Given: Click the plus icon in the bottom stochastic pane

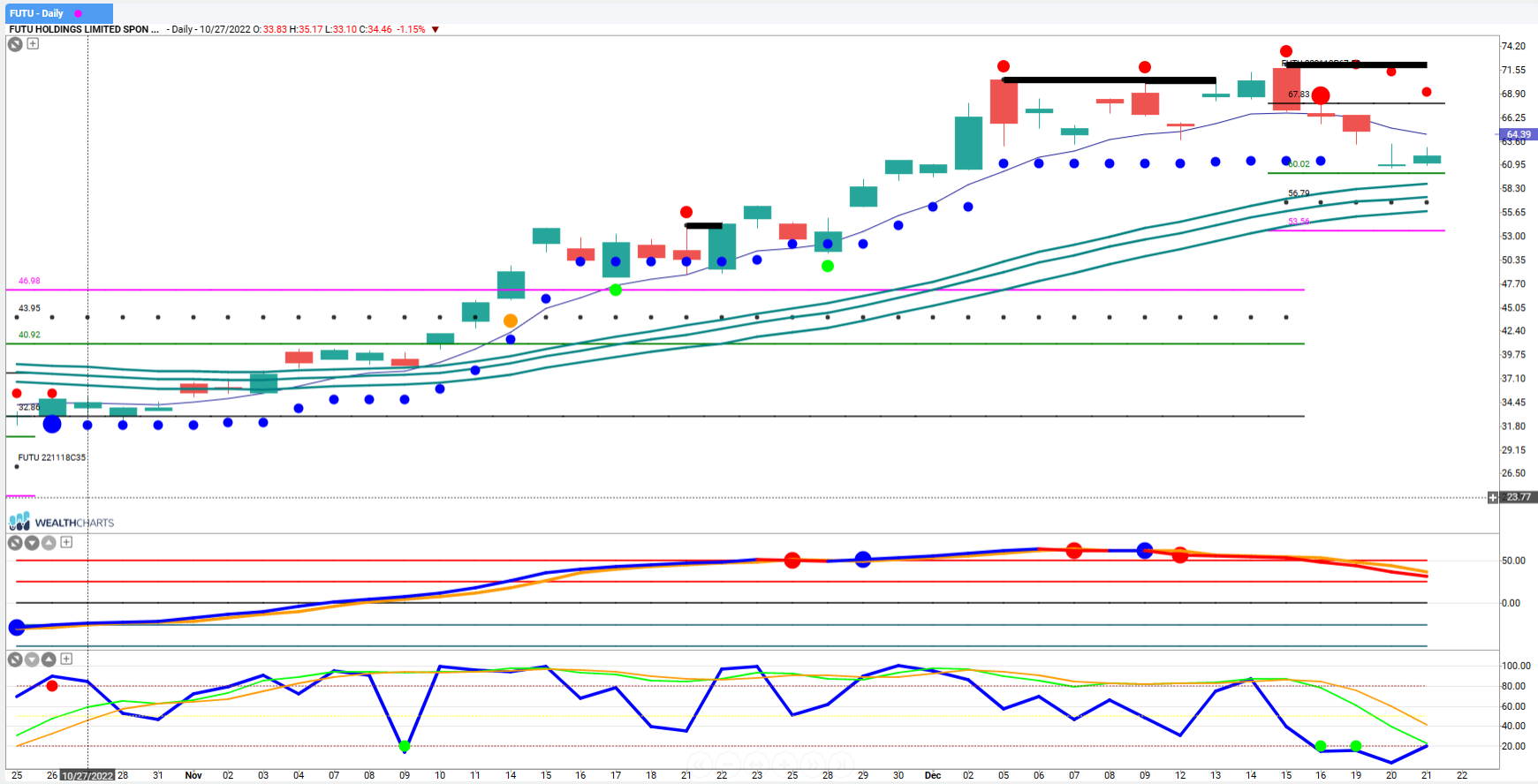Looking at the screenshot, I should point(66,659).
